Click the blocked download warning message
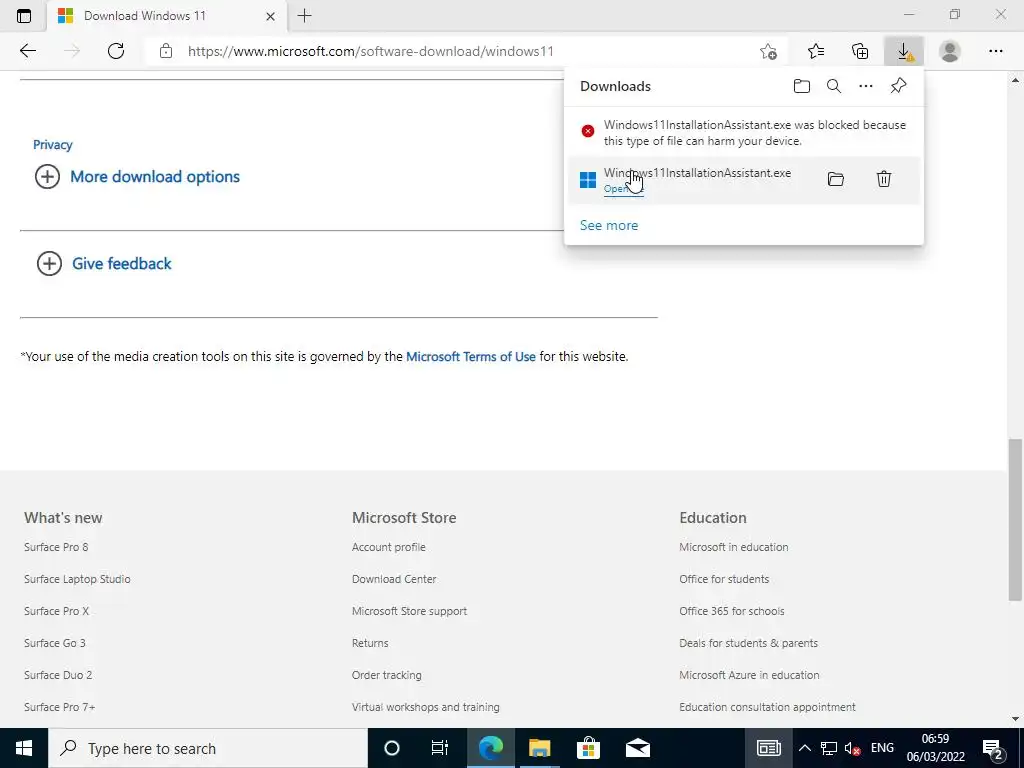1024x768 pixels. click(x=755, y=133)
